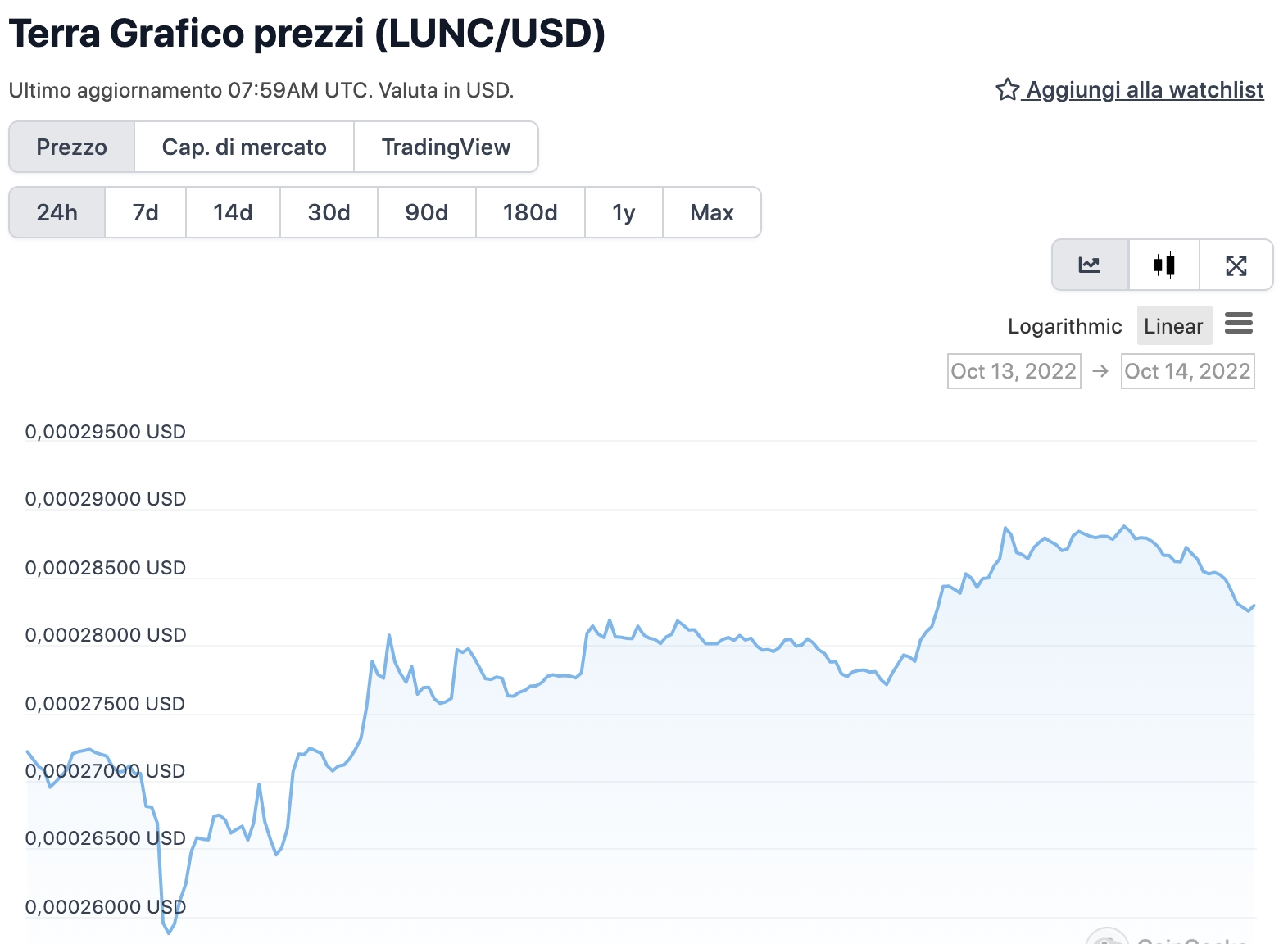Click Aggiungi alla watchlist link

(x=1145, y=89)
